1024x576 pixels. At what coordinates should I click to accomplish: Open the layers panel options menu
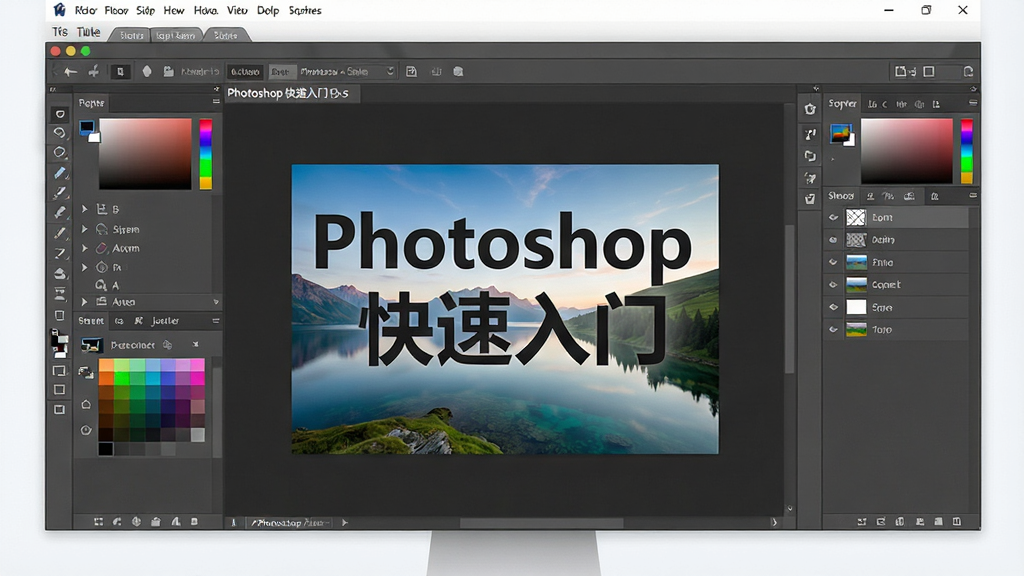click(x=972, y=195)
